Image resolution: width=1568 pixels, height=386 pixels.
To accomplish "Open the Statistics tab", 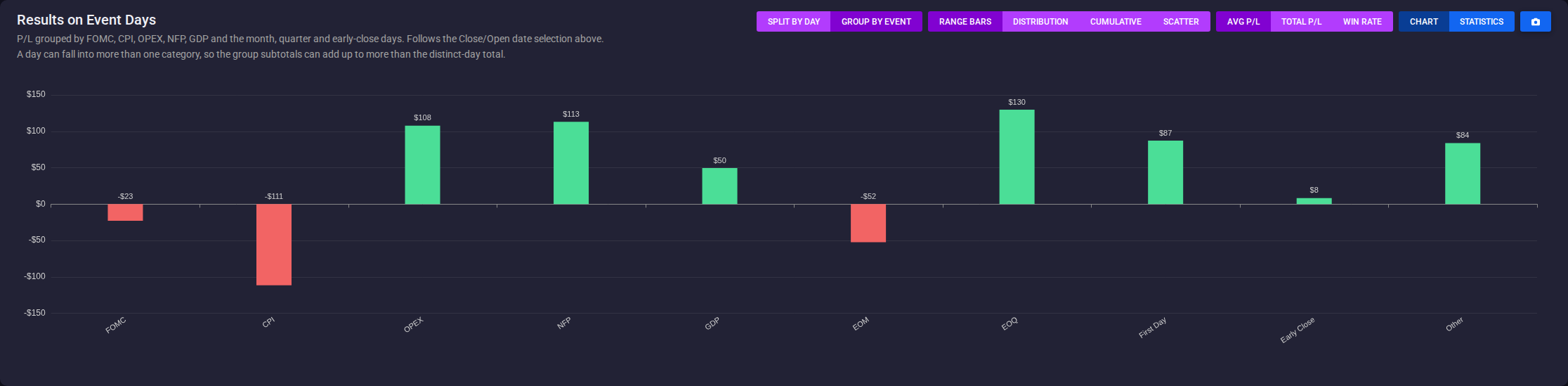I will (x=1482, y=22).
